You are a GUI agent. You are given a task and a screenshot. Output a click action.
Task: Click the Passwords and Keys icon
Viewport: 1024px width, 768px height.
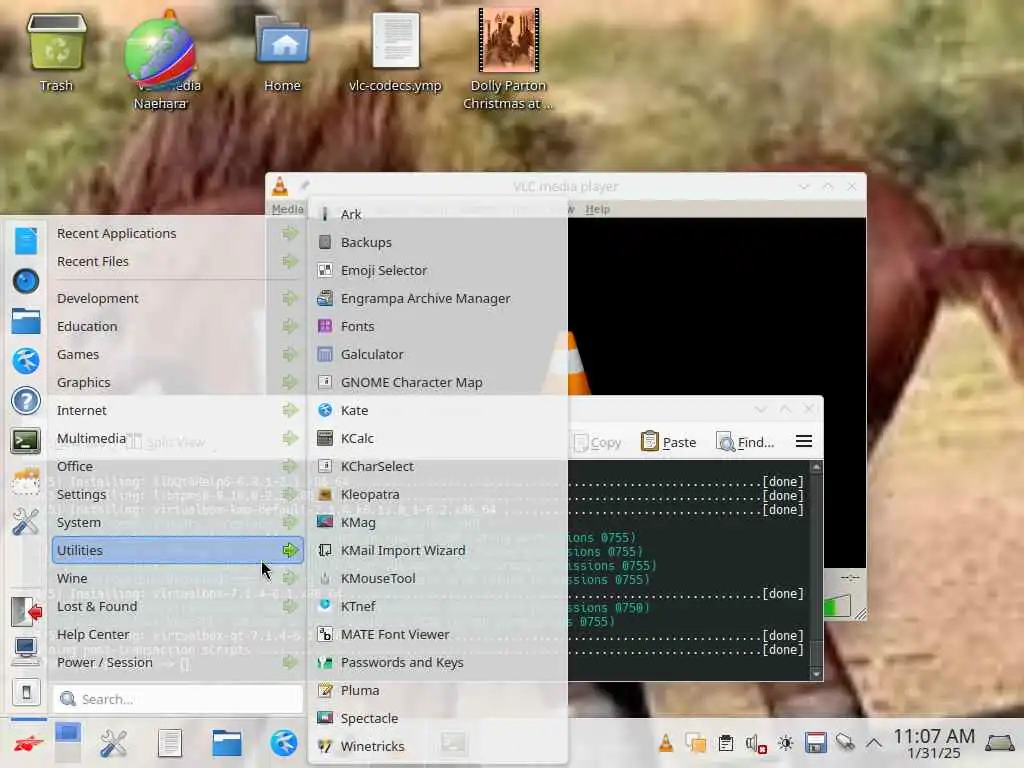click(x=325, y=662)
